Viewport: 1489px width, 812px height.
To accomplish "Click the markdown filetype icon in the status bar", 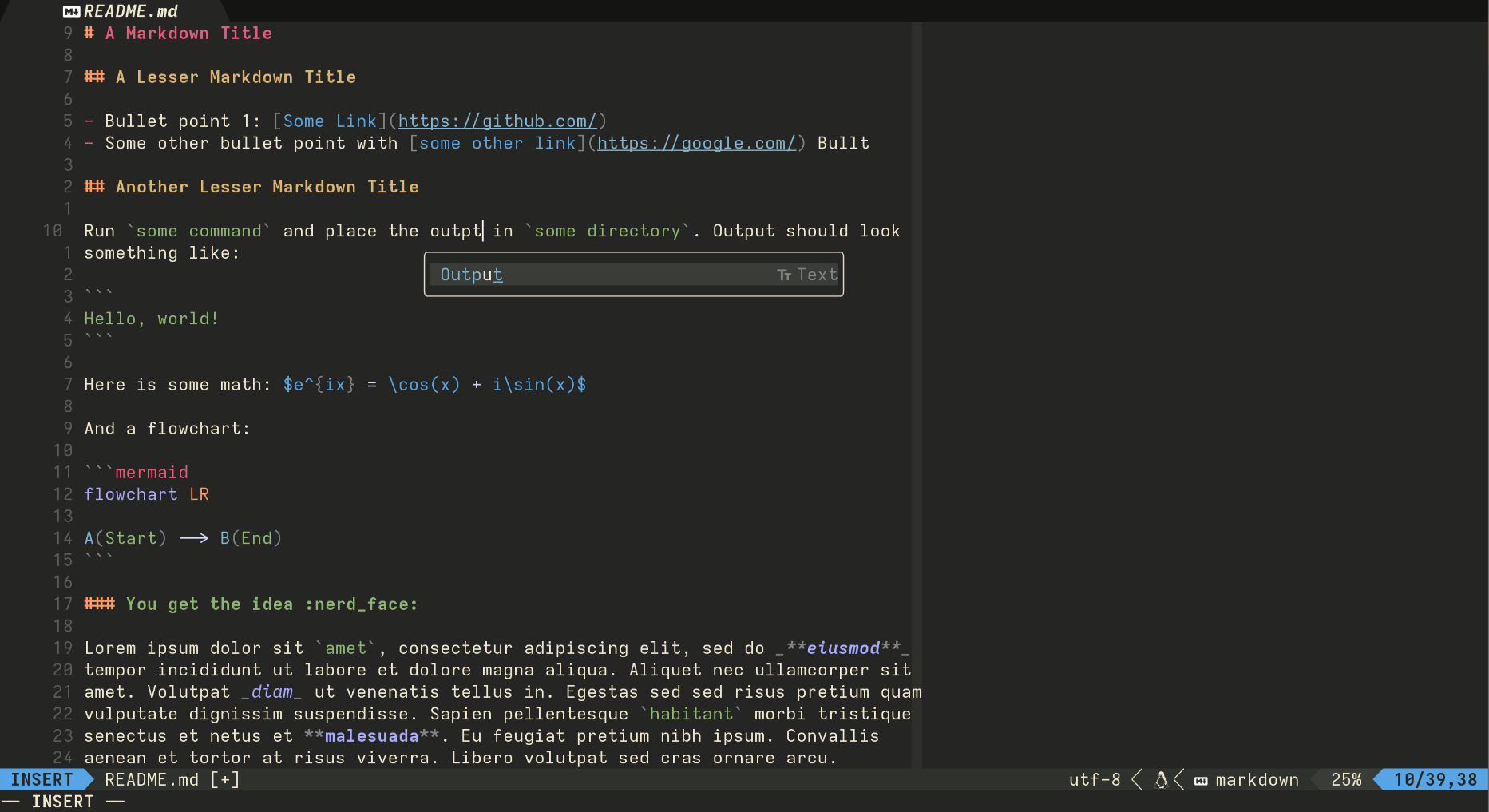I will [x=1200, y=780].
